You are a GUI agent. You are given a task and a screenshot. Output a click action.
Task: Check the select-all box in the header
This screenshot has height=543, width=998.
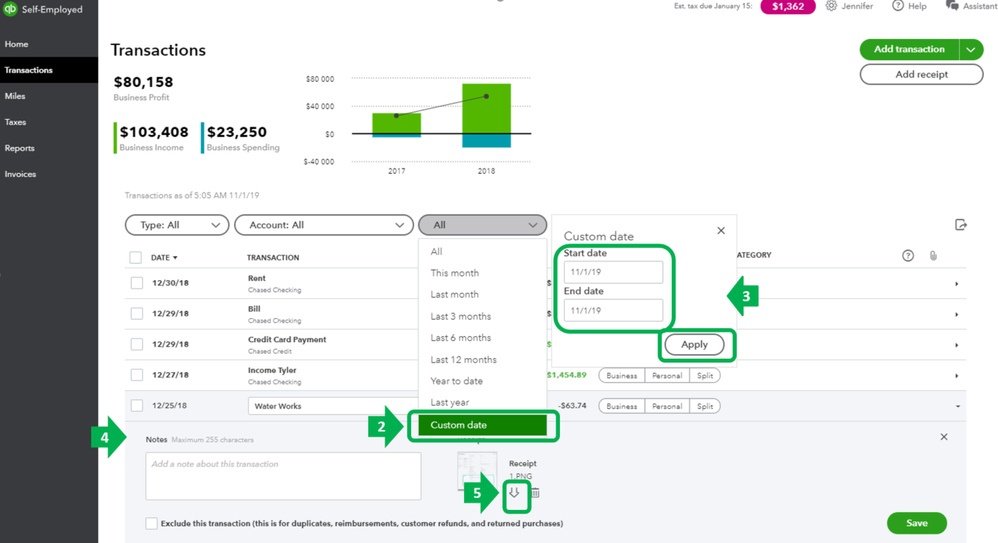pyautogui.click(x=136, y=258)
